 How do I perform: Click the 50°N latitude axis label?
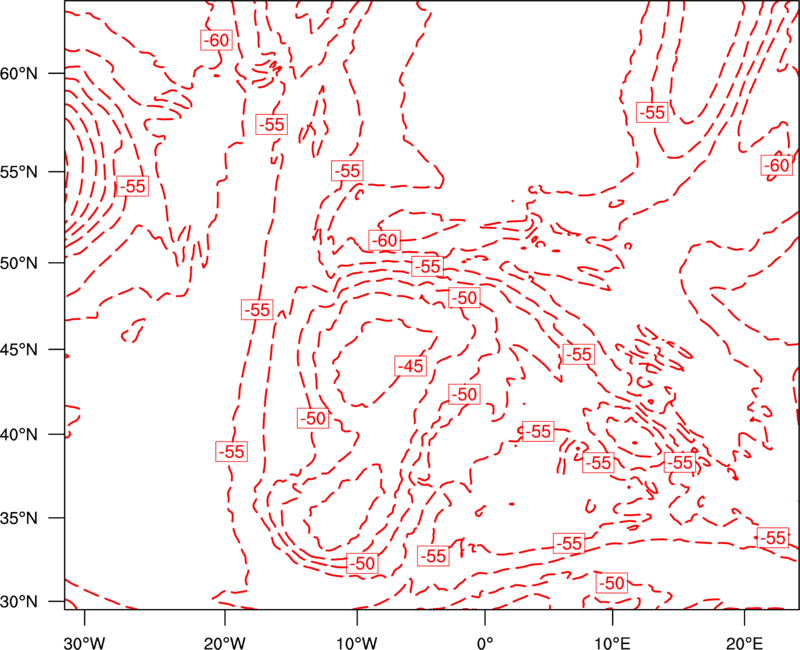[x=19, y=263]
